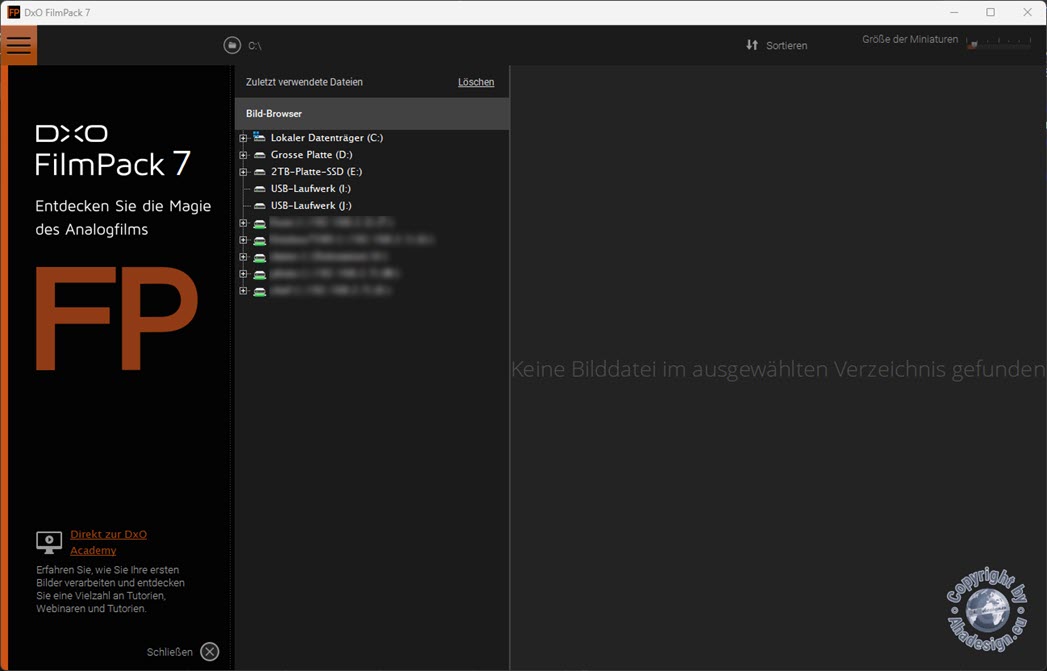Click Zuletzt verwendete Dateien heading
The width and height of the screenshot is (1047, 671).
point(304,82)
